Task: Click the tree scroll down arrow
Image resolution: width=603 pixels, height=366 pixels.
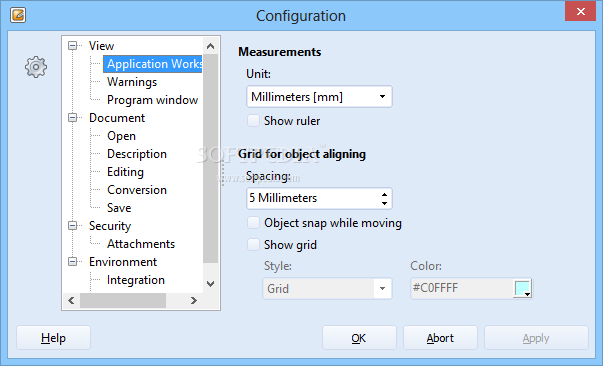Action: (x=210, y=284)
